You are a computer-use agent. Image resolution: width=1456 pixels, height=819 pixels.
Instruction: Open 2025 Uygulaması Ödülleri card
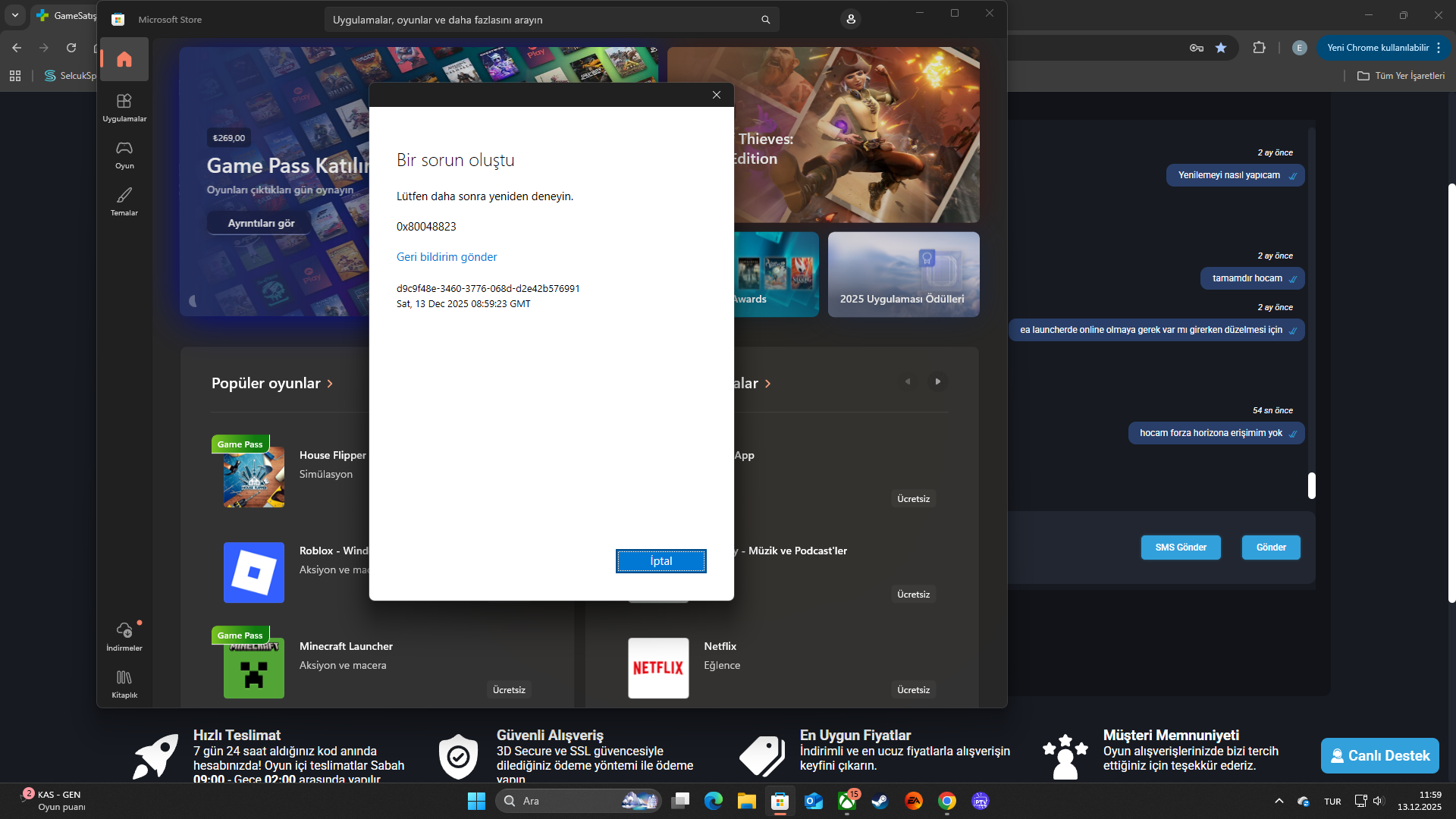(903, 275)
